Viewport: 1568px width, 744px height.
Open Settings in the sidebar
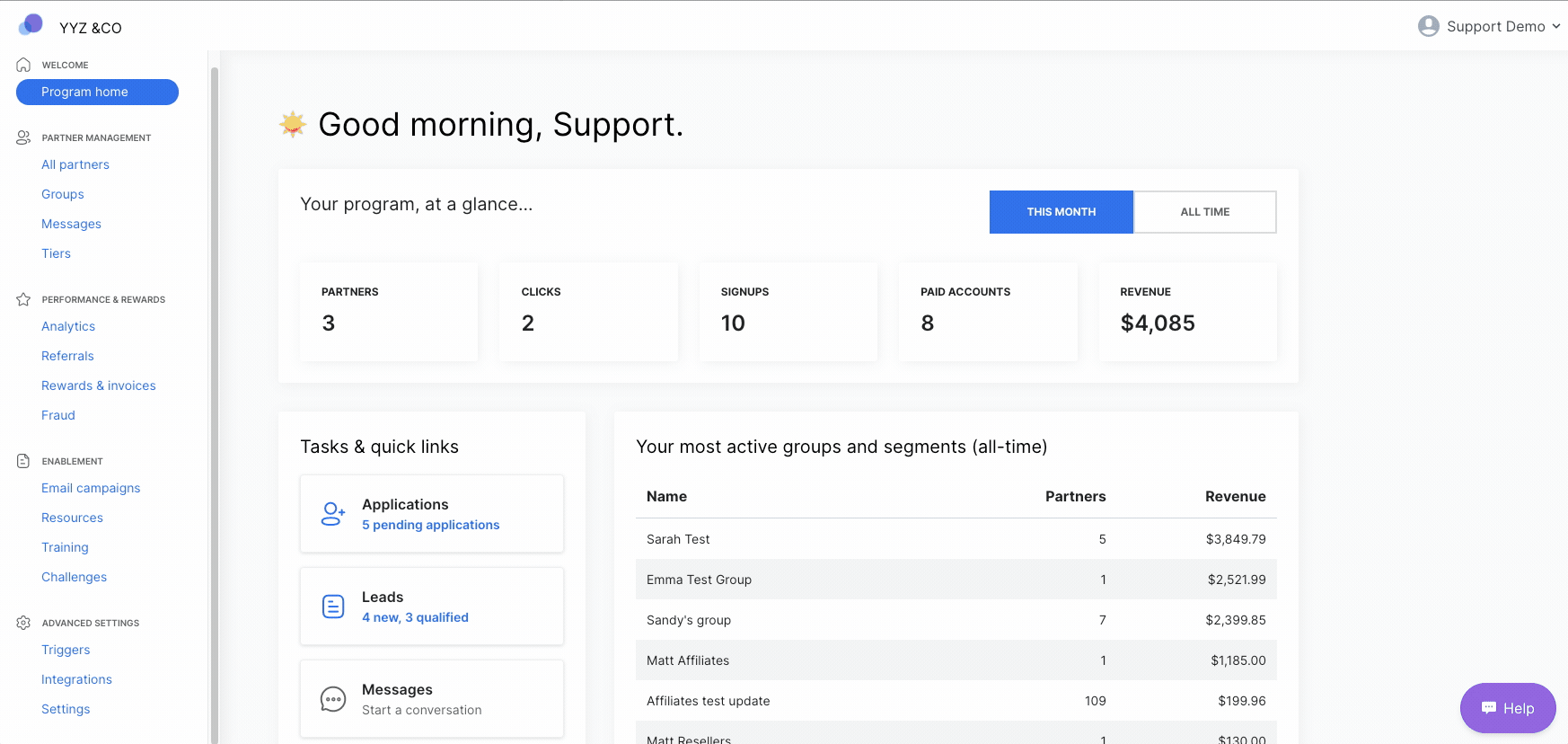point(66,709)
